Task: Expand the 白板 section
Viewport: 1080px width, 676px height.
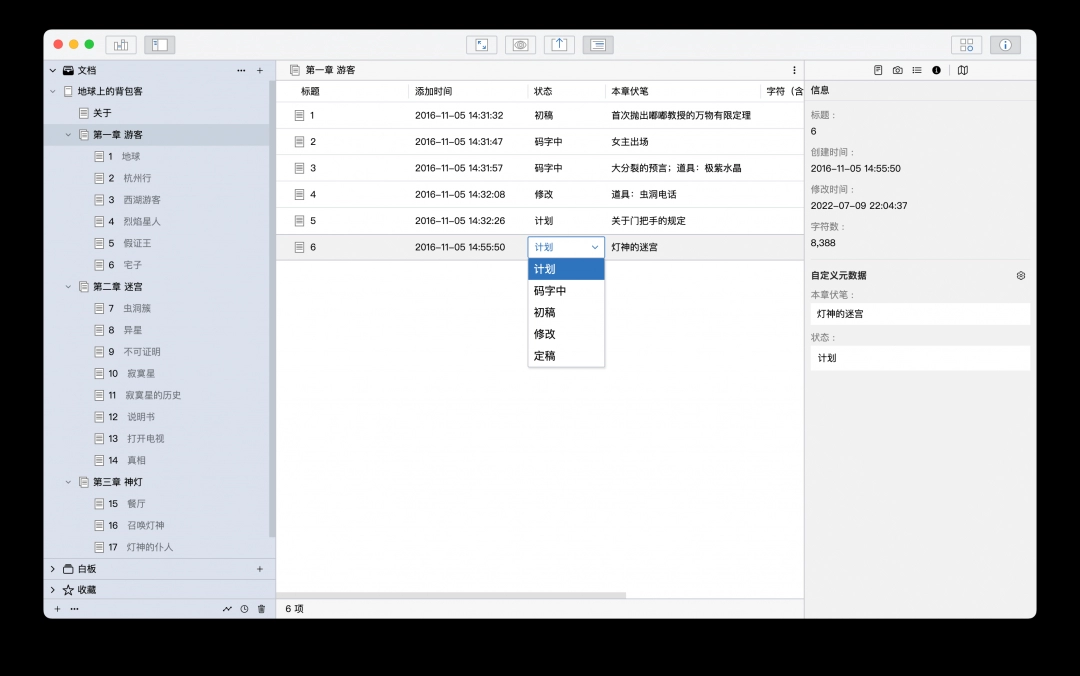Action: click(51, 568)
